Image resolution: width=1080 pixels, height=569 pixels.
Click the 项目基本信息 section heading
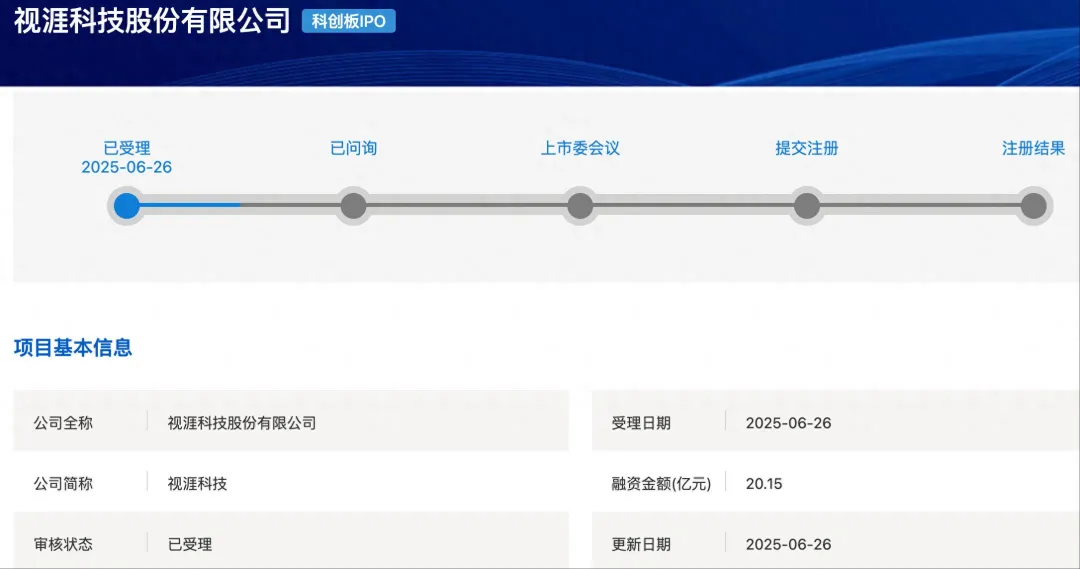[73, 348]
